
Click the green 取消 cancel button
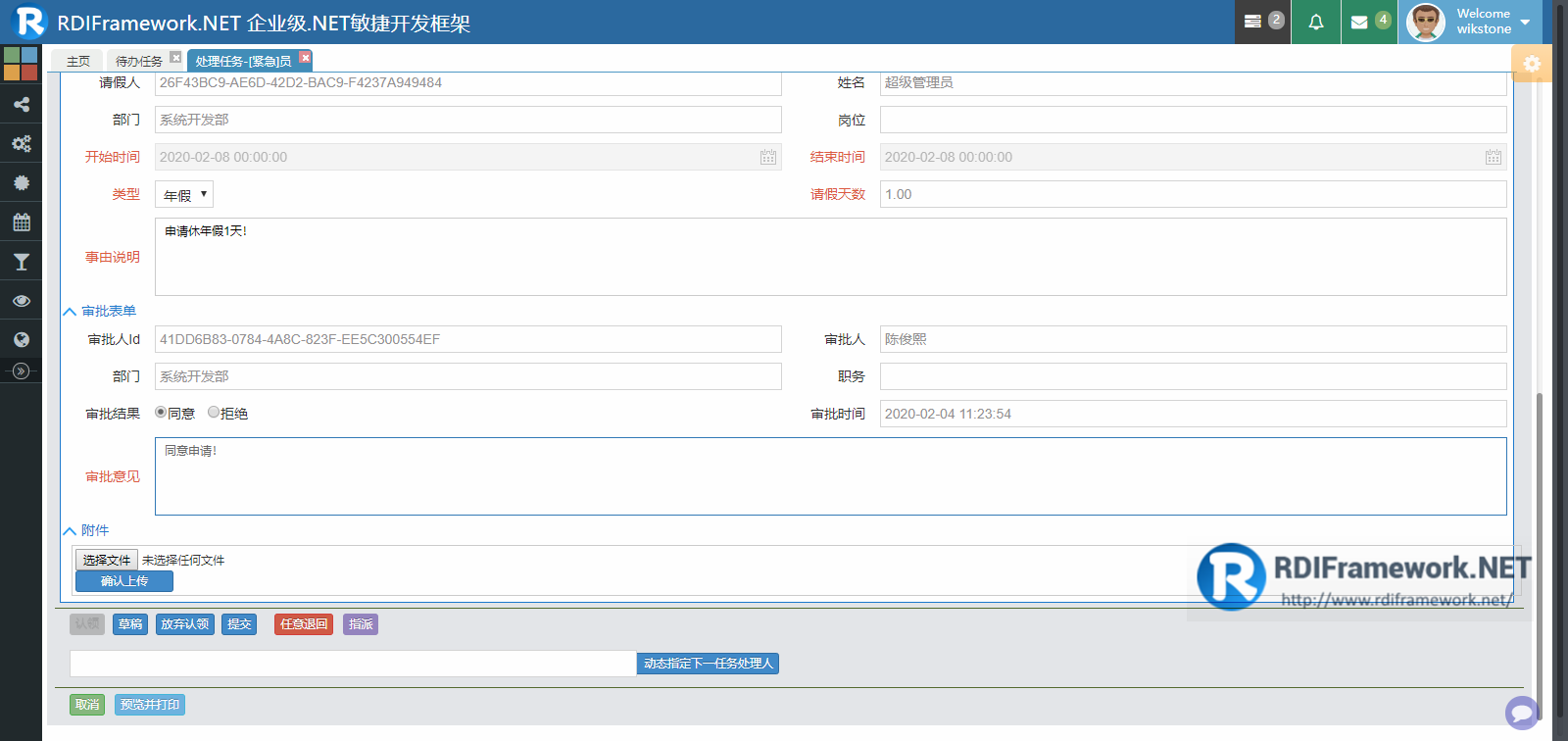(x=87, y=705)
